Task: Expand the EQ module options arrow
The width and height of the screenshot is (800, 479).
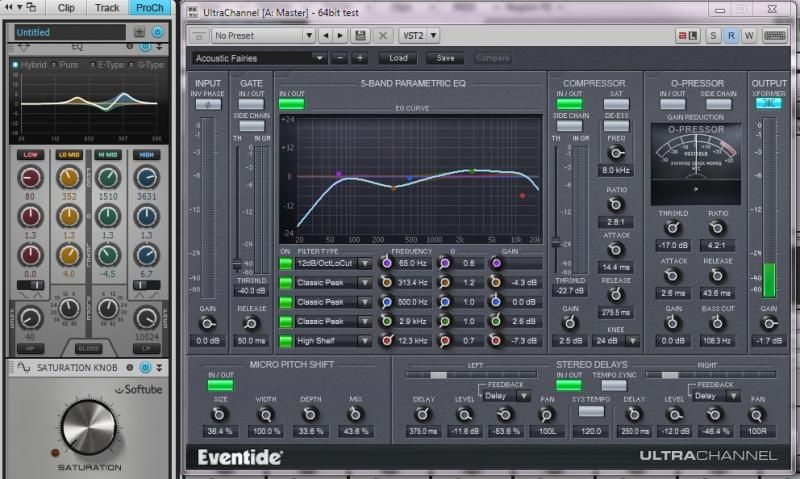Action: [x=160, y=46]
